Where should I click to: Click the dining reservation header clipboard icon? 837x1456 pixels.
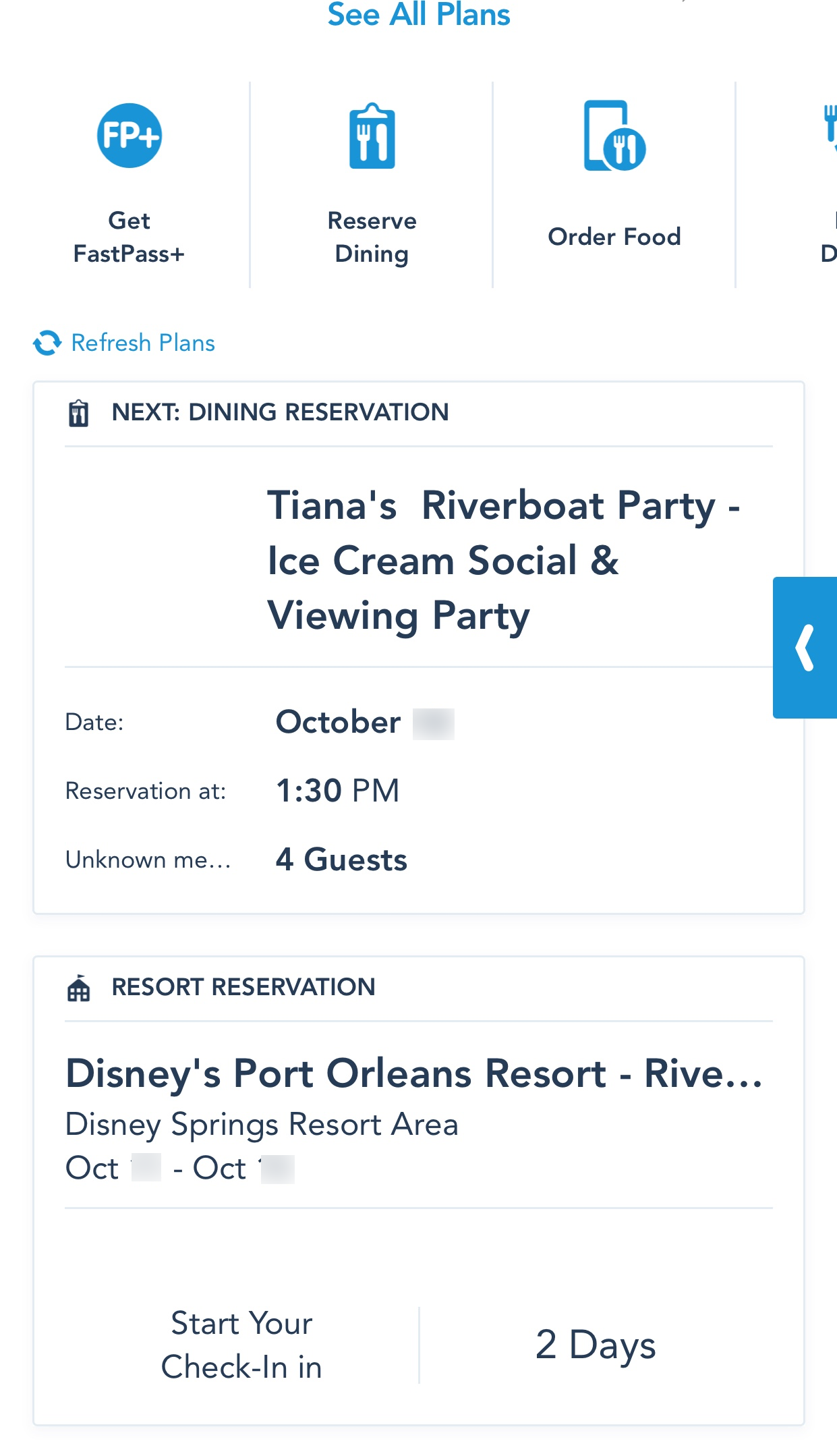point(79,413)
